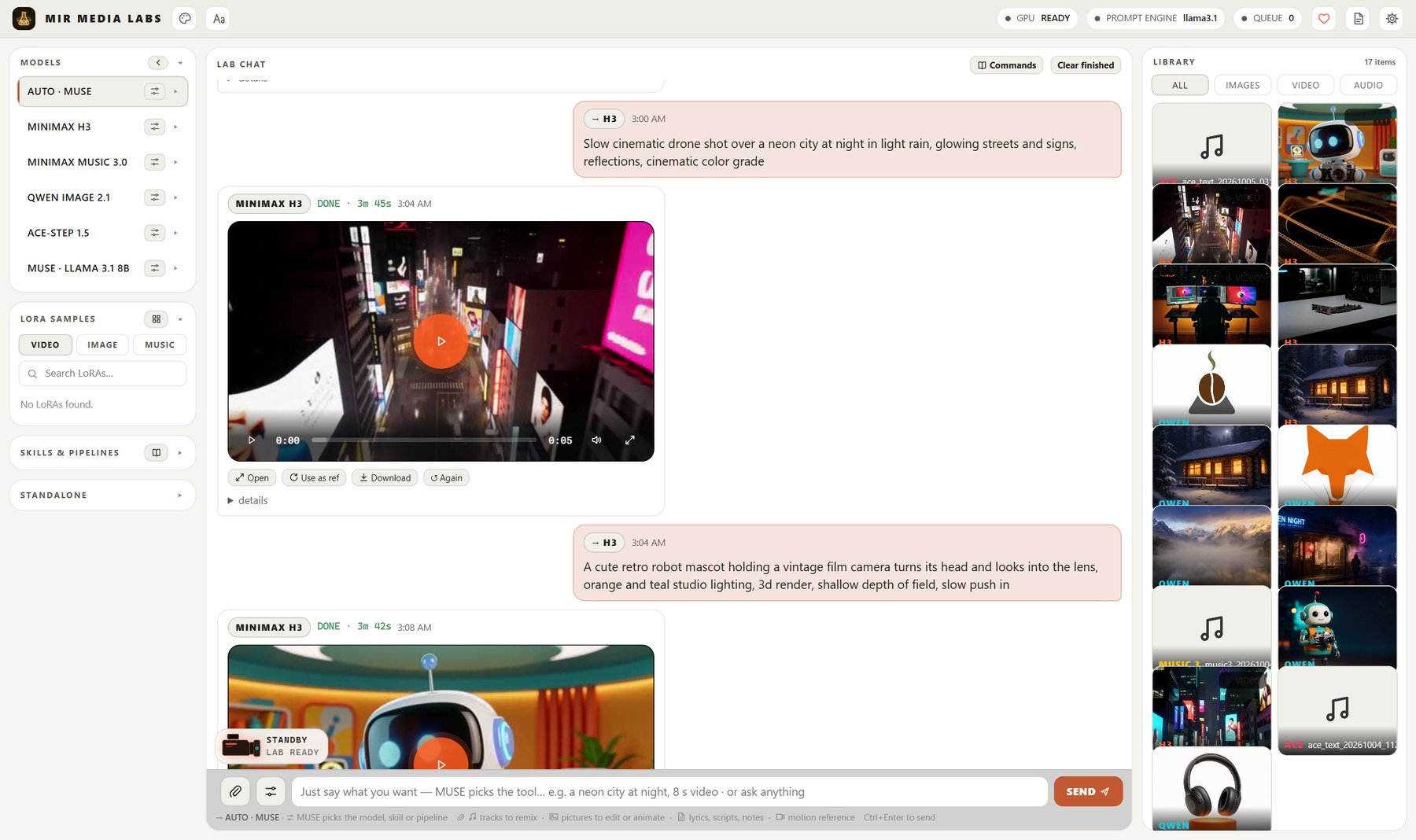Expand the Auto · Muse model arrow
Screen dimensions: 1416x840
pyautogui.click(x=175, y=91)
